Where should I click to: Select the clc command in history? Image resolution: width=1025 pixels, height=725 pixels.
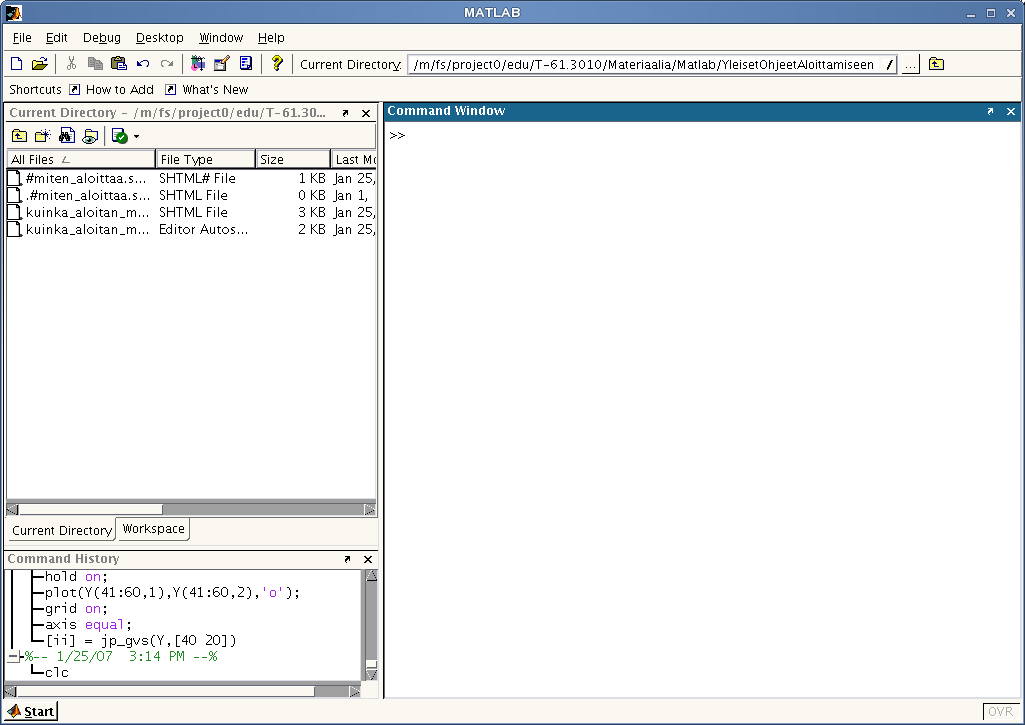coord(57,672)
